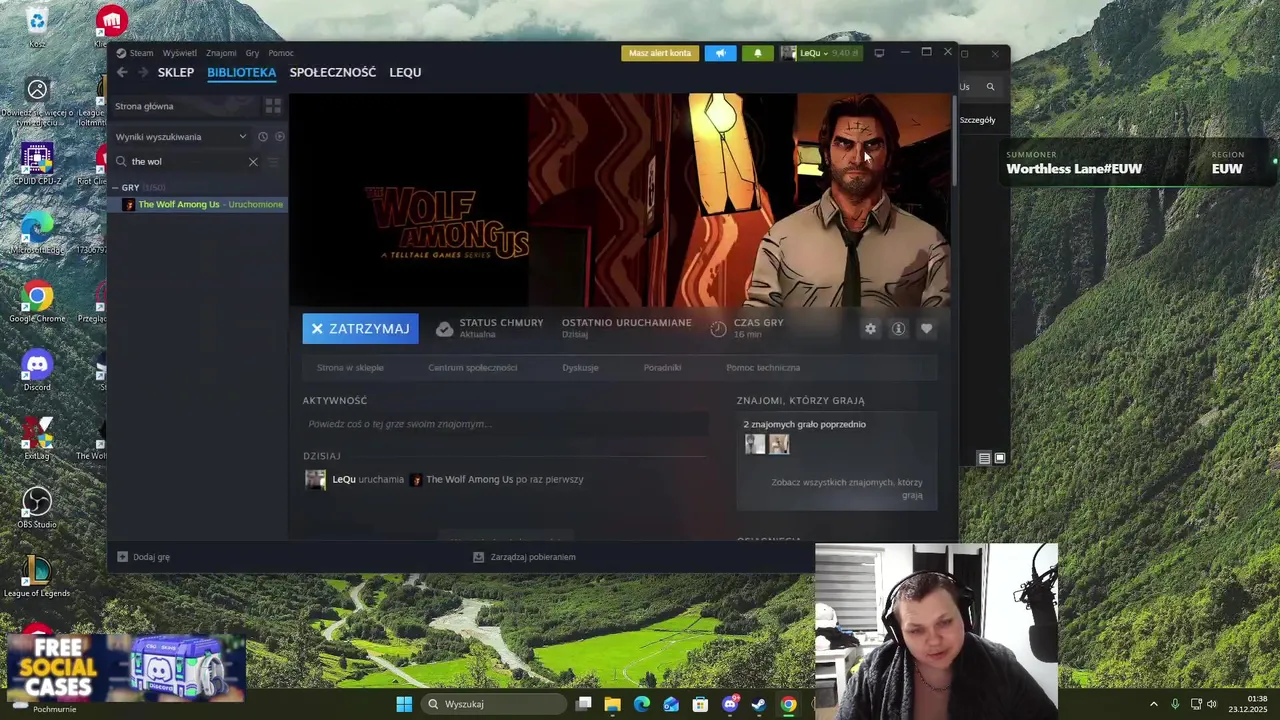Go forward with Steam's right arrow
The image size is (1280, 720).
[x=143, y=72]
